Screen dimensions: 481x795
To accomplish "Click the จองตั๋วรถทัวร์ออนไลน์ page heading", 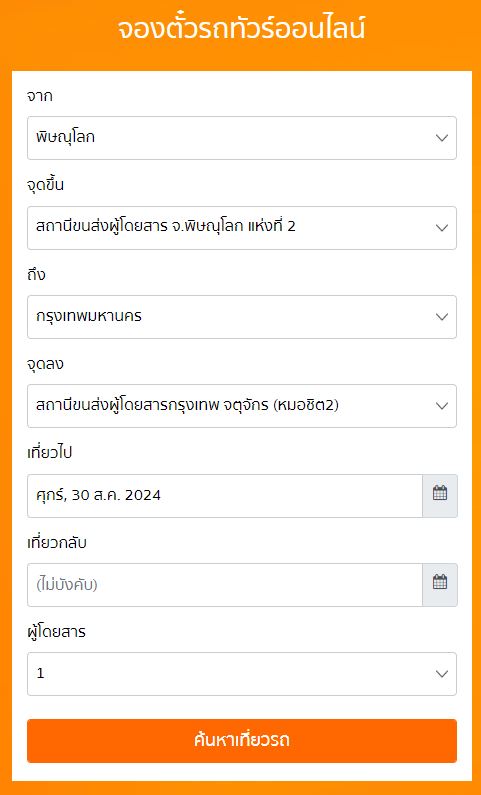I will 241,29.
